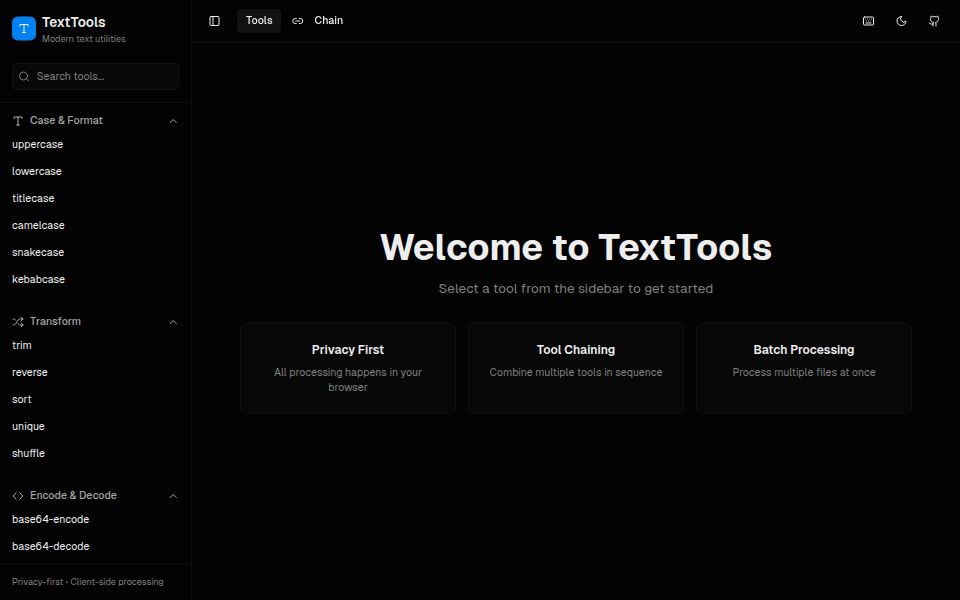Click the Transform shuffle-arrows icon
This screenshot has height=600, width=960.
tap(16, 321)
